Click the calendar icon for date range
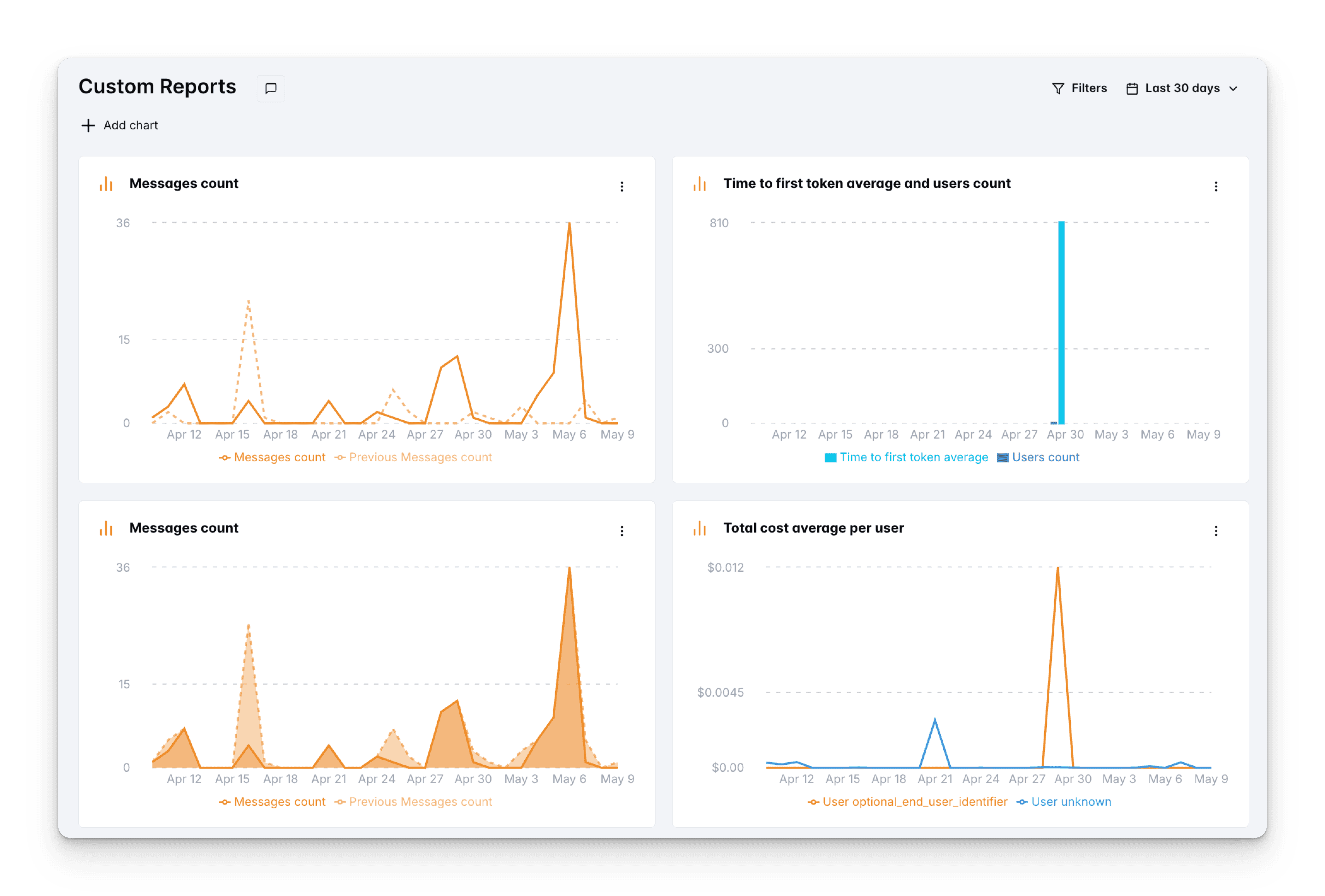Image resolution: width=1325 pixels, height=896 pixels. [1132, 88]
